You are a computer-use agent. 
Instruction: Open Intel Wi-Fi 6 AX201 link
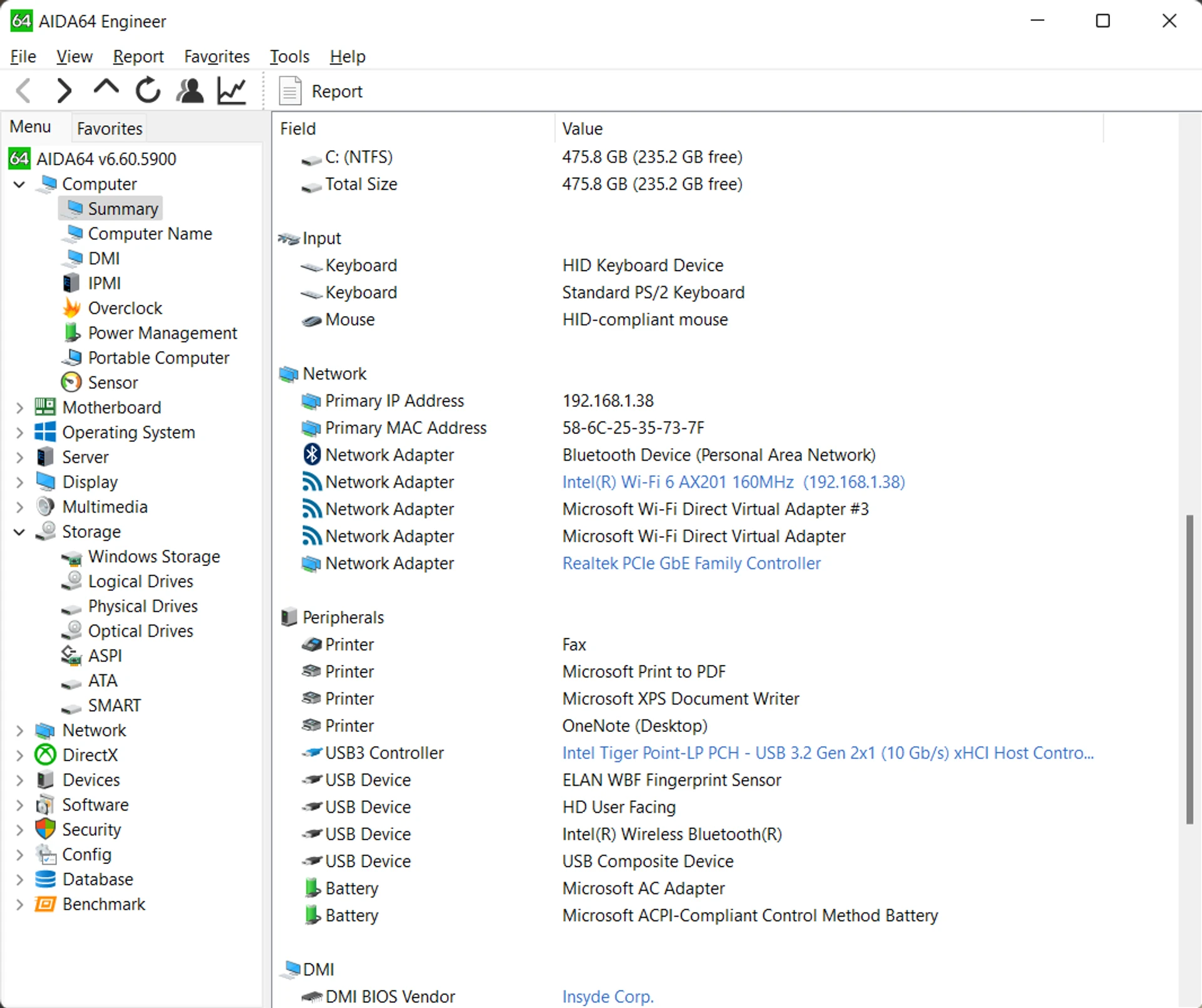[733, 482]
